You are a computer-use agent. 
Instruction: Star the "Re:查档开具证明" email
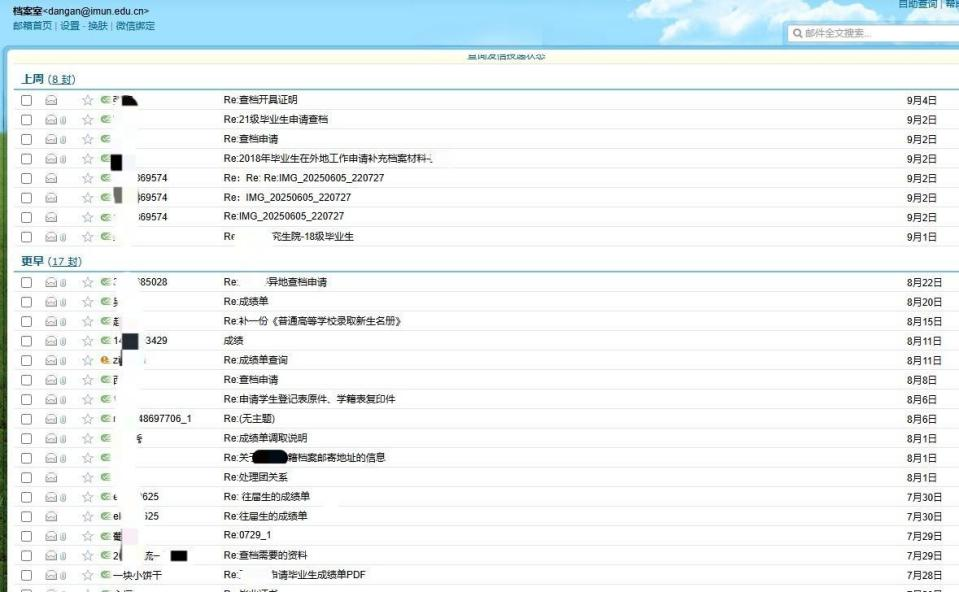(x=87, y=100)
